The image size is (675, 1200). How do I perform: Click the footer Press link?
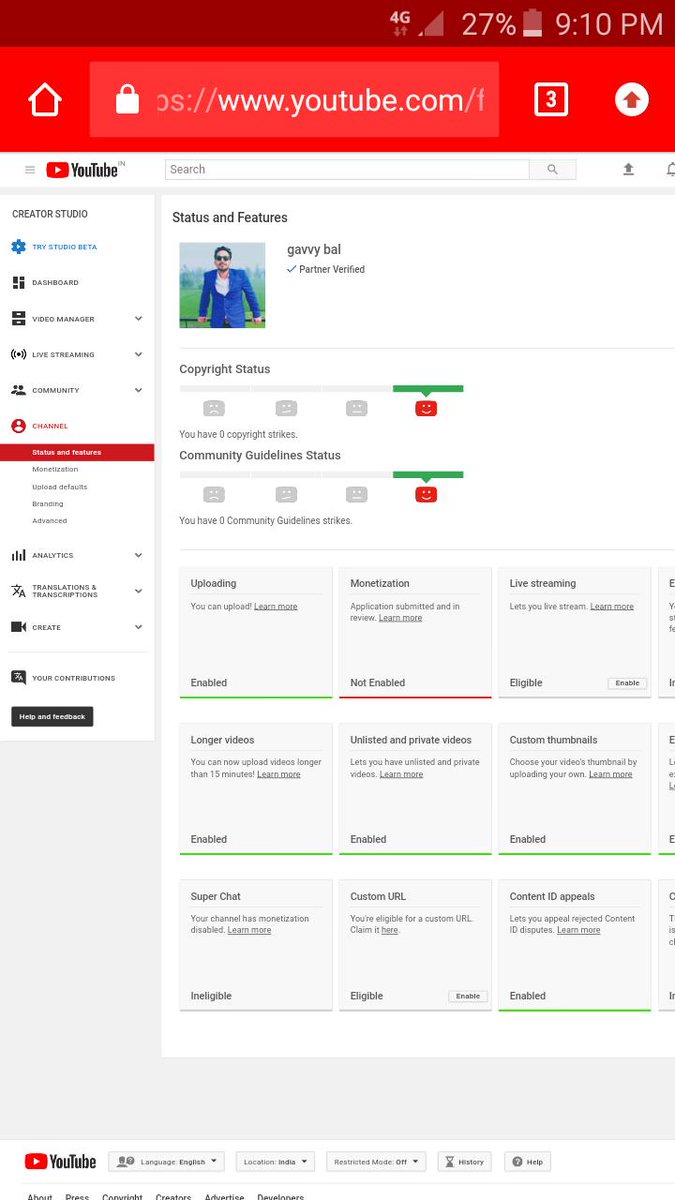point(77,1196)
